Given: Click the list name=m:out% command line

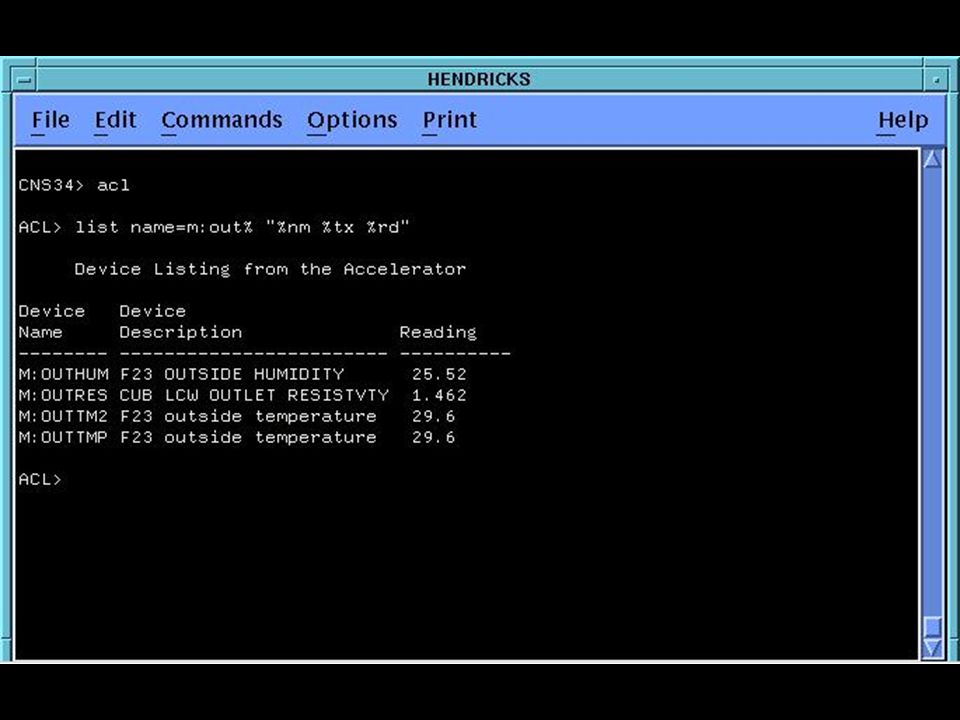Looking at the screenshot, I should [x=214, y=227].
